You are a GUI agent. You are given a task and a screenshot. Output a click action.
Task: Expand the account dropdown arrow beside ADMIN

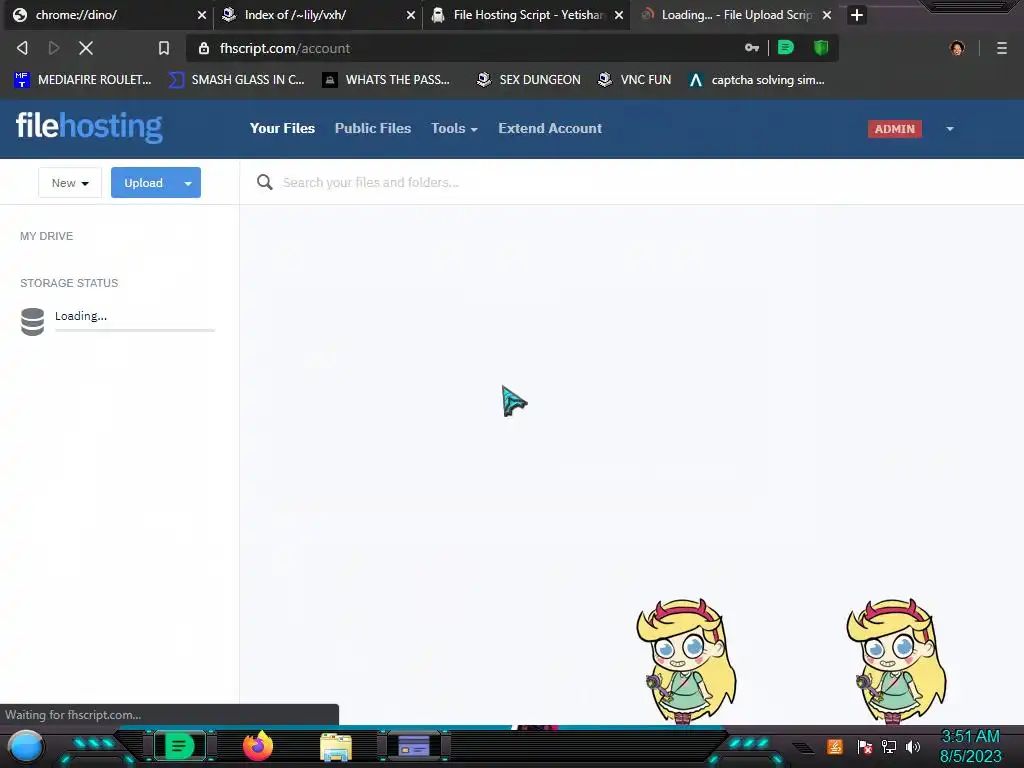point(950,129)
